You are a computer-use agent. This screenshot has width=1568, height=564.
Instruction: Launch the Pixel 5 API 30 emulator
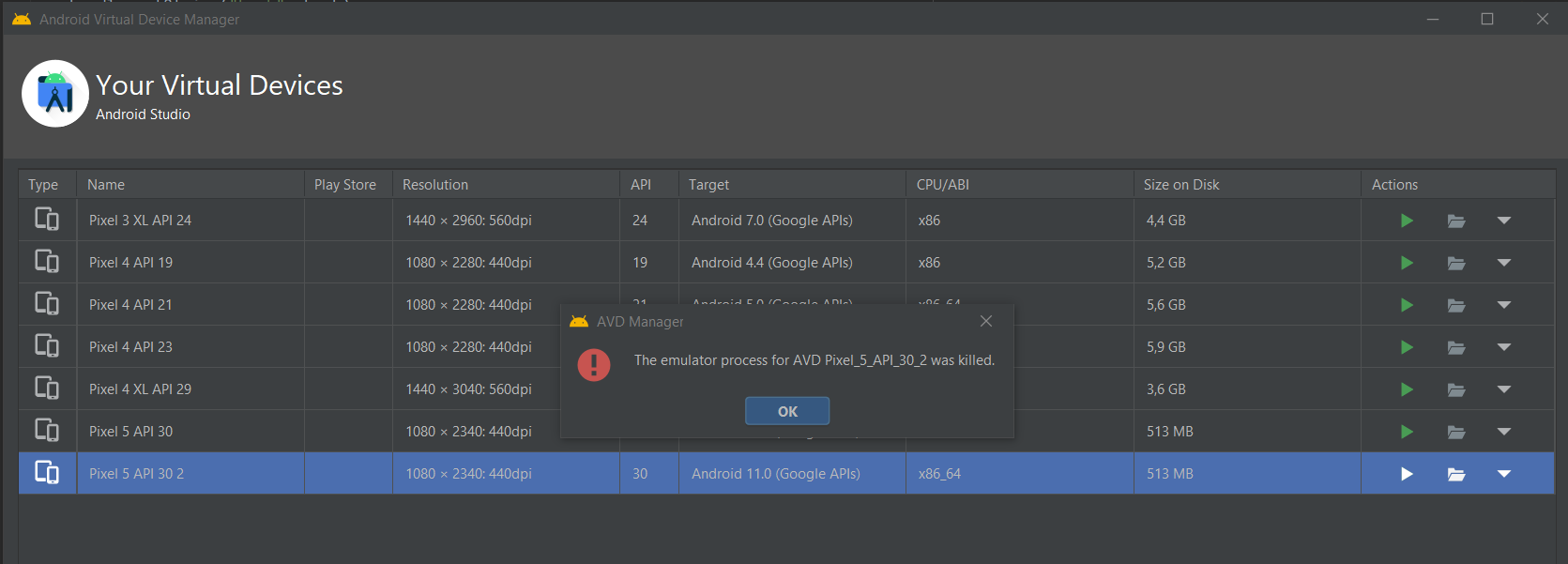tap(1407, 432)
